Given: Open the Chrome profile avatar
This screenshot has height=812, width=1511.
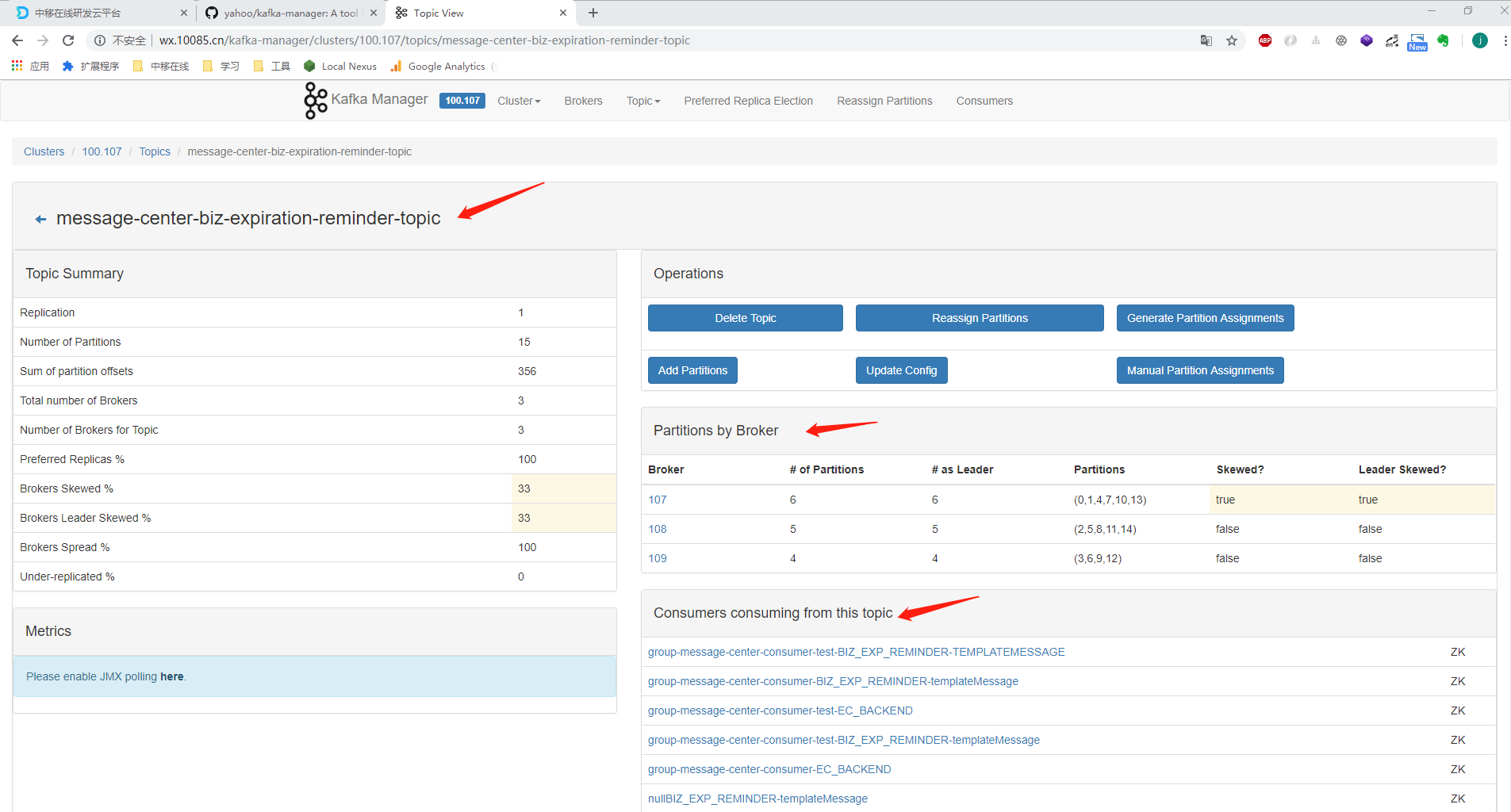Looking at the screenshot, I should [1480, 40].
